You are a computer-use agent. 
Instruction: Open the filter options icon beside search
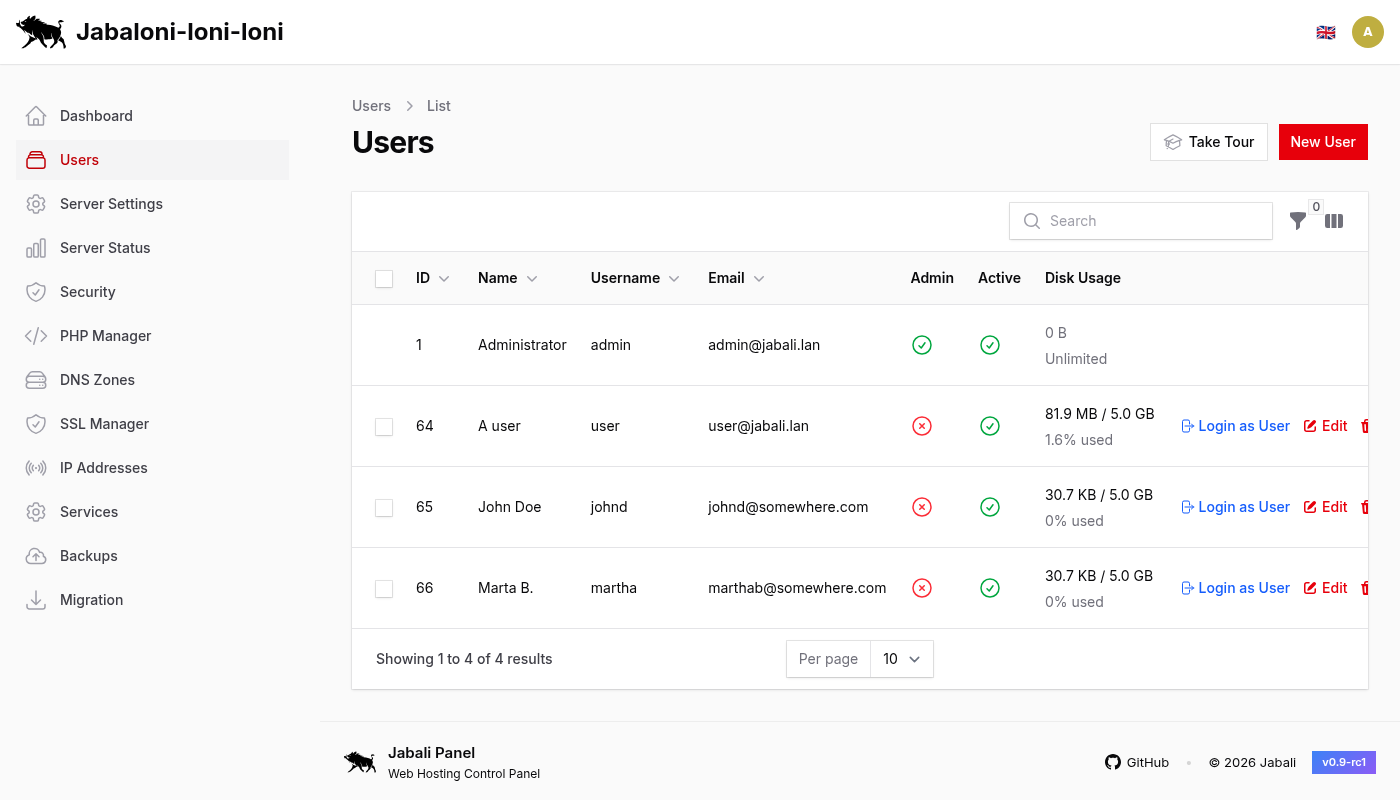(1298, 221)
